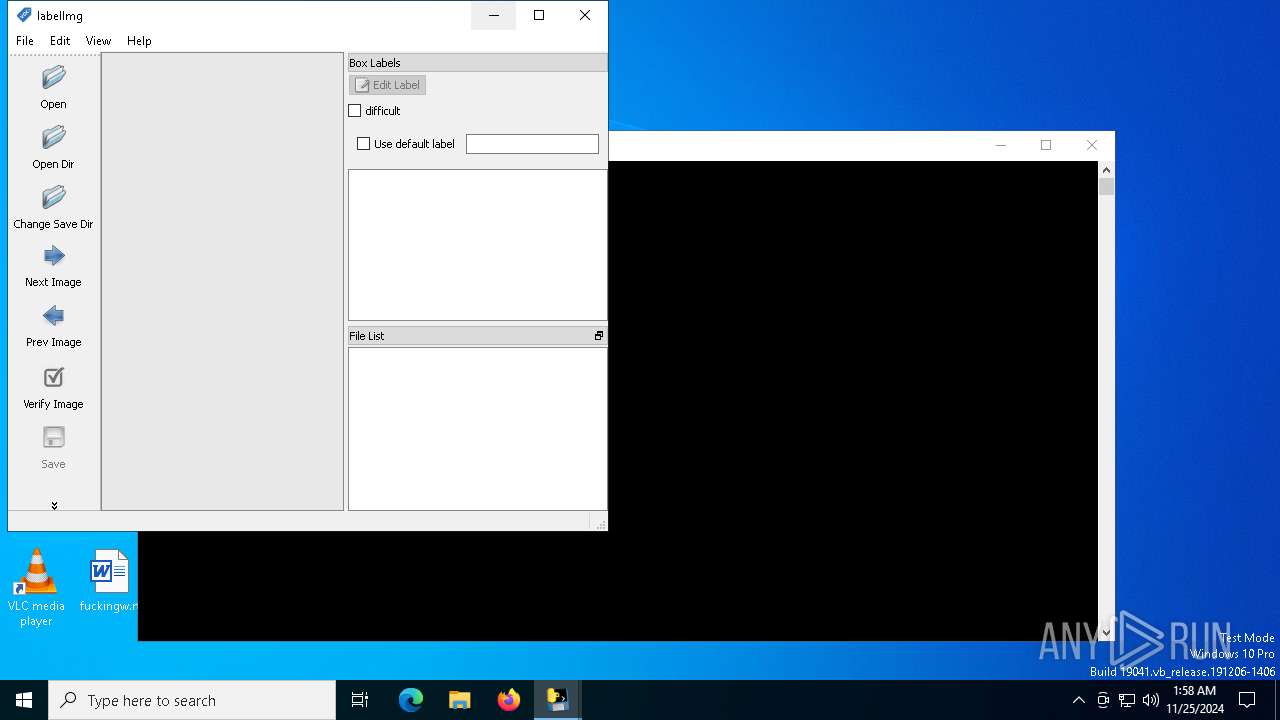
Task: Open Task View on taskbar
Action: (360, 700)
